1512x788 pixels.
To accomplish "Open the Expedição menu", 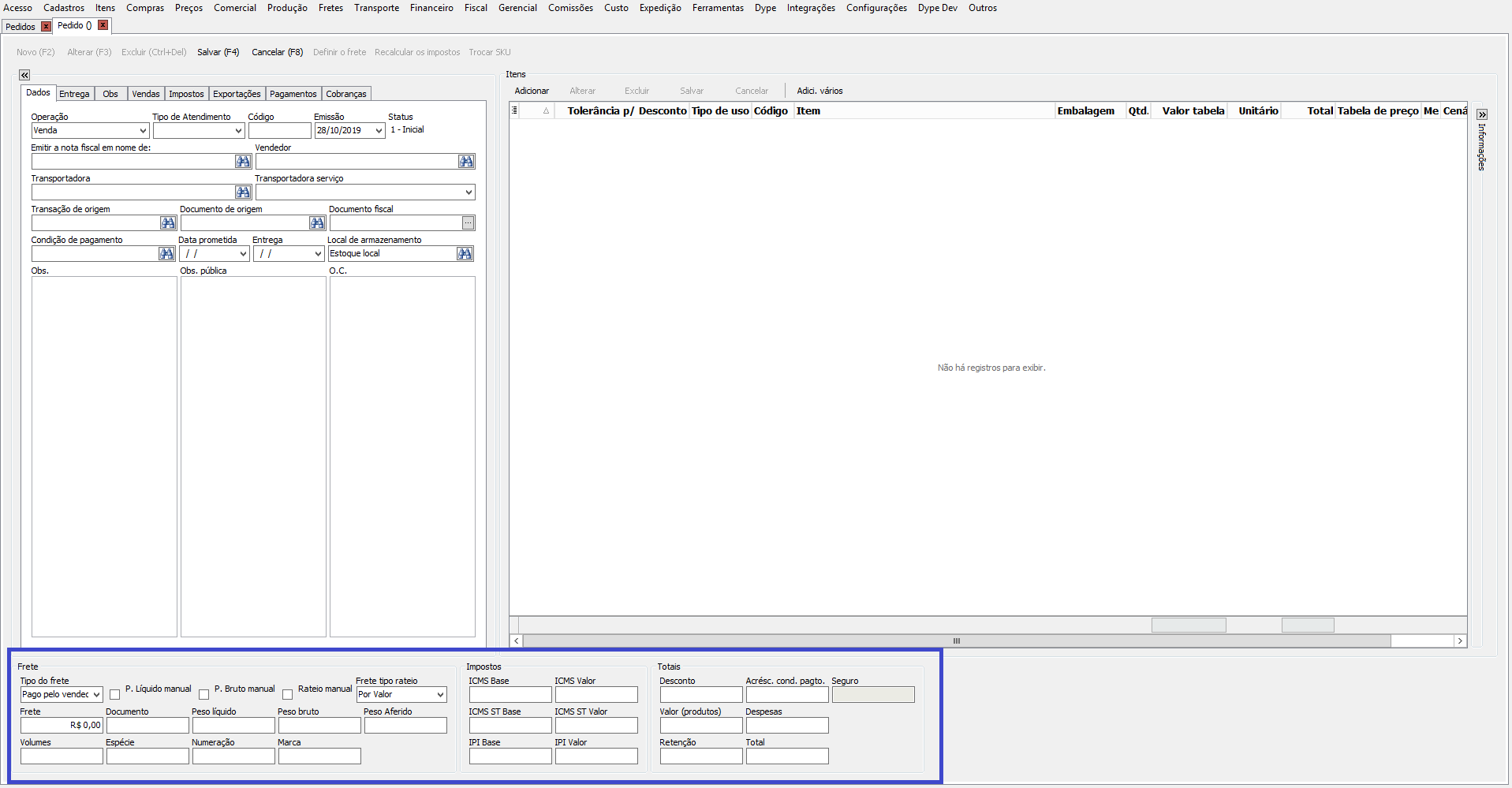I will pos(660,8).
